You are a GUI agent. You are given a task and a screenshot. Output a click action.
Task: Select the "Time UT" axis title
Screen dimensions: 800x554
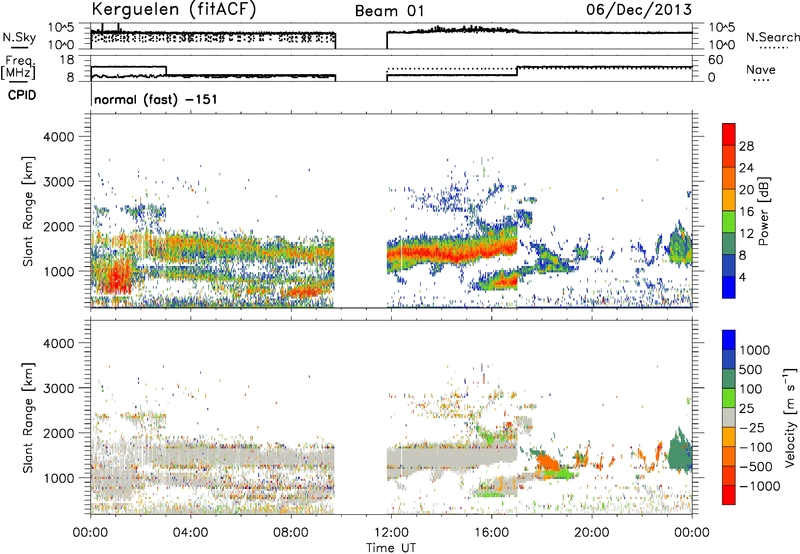tap(391, 547)
